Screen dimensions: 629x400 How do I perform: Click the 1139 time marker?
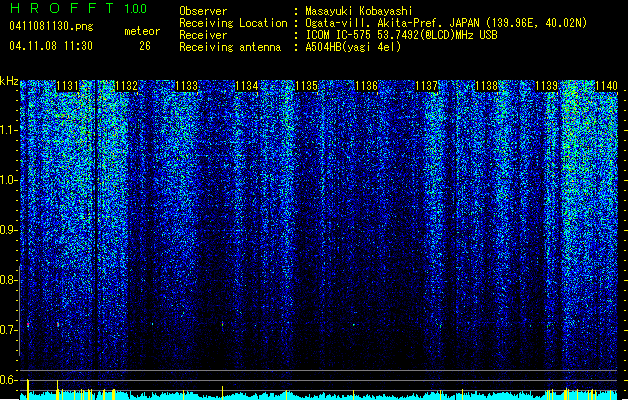tap(546, 86)
